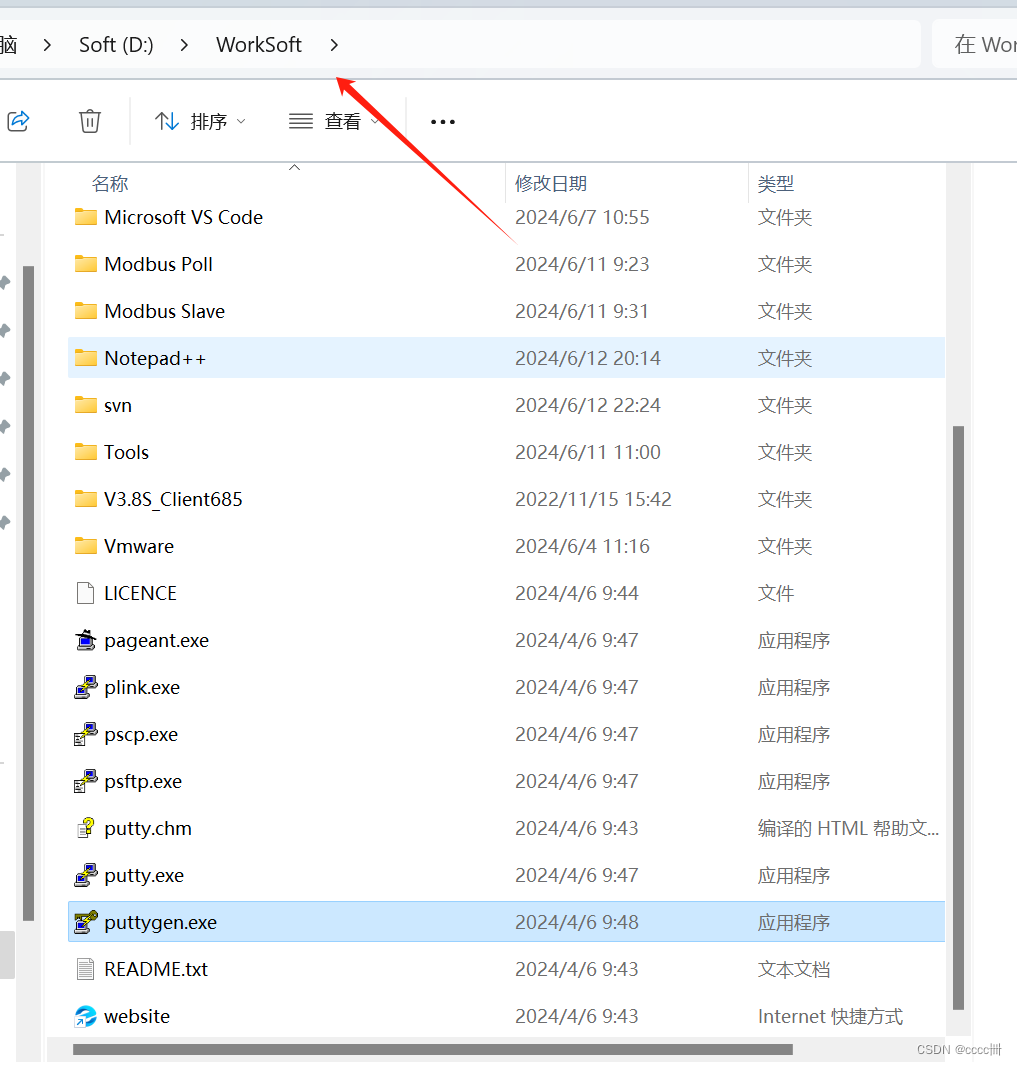Click the type 'Internet 快捷方式' cell
1017x1065 pixels.
click(830, 1016)
